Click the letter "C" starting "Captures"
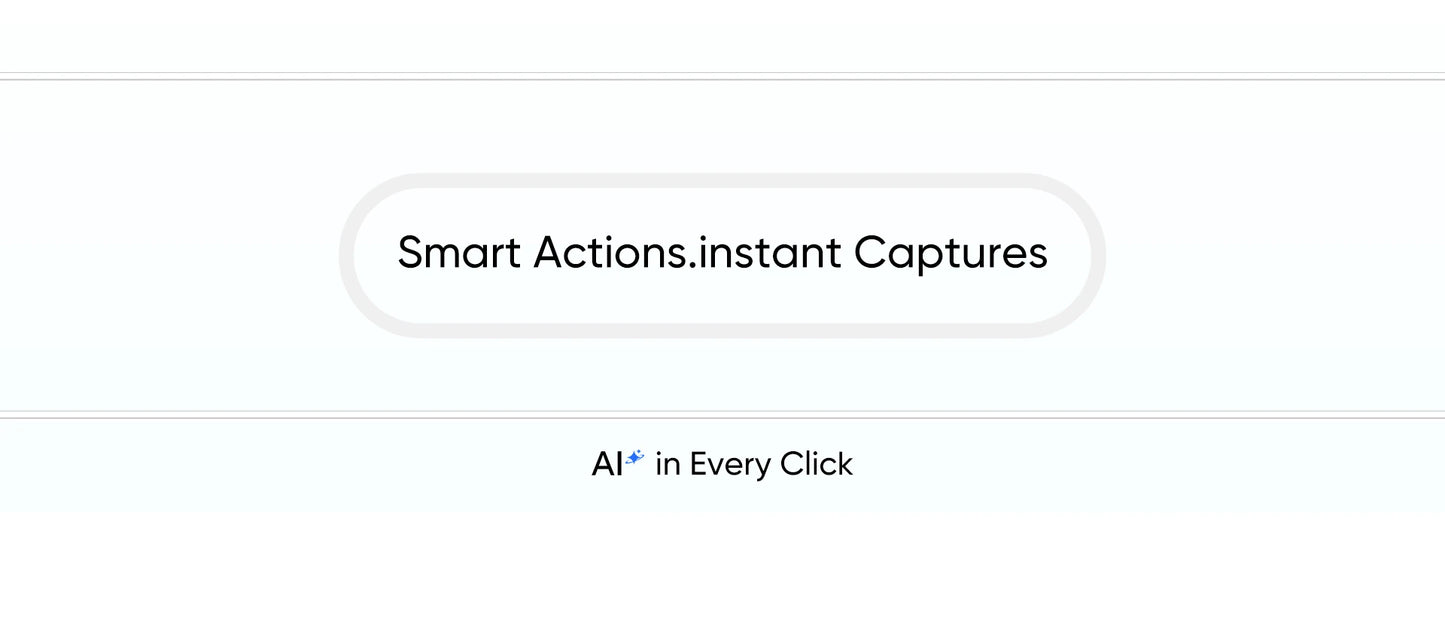Screen dimensions: 1445x634 [868, 253]
